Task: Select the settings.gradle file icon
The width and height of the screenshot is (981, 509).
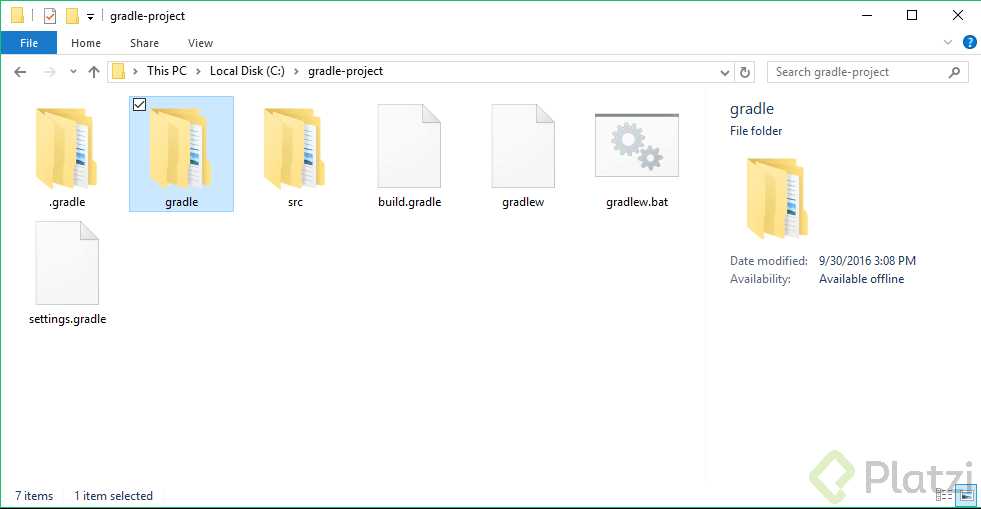Action: pos(67,263)
